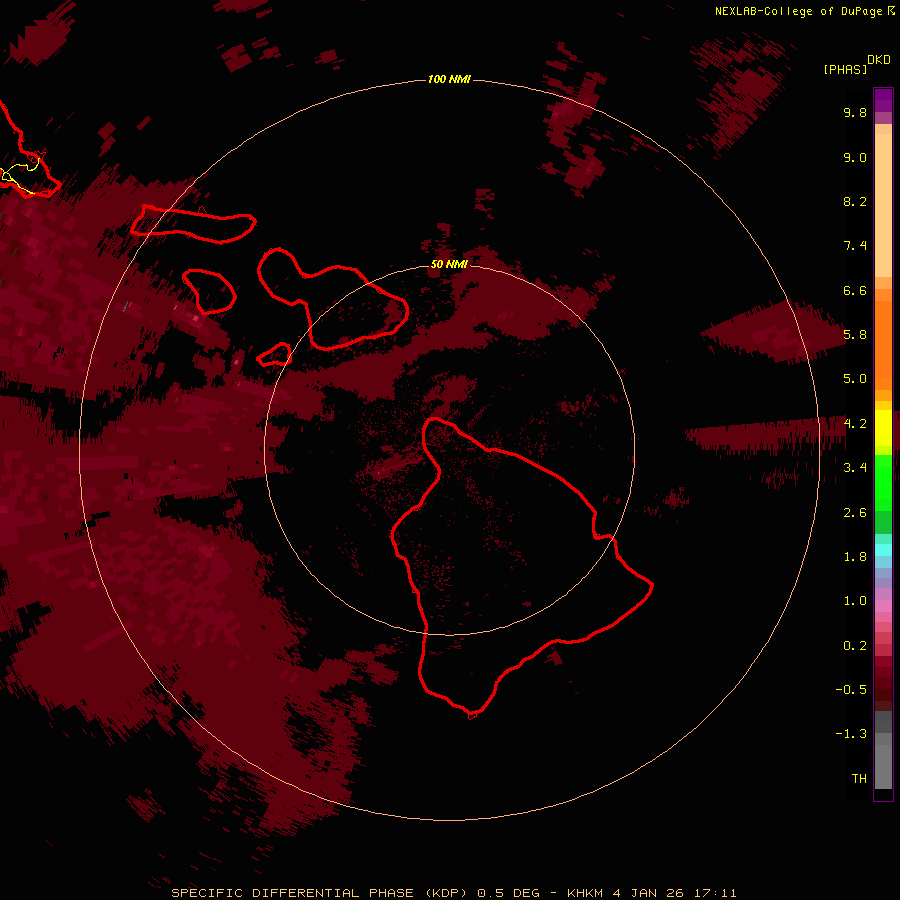Click the DKD legend heading
The image size is (900, 900).
click(878, 59)
